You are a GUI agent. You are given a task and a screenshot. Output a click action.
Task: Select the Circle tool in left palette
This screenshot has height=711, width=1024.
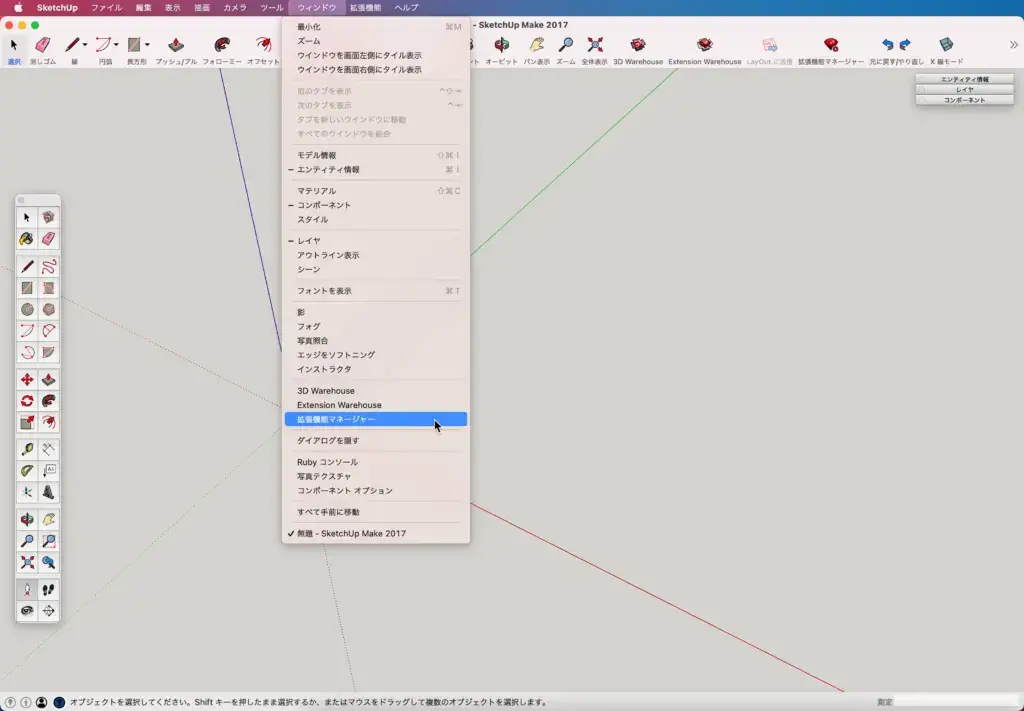click(x=27, y=309)
